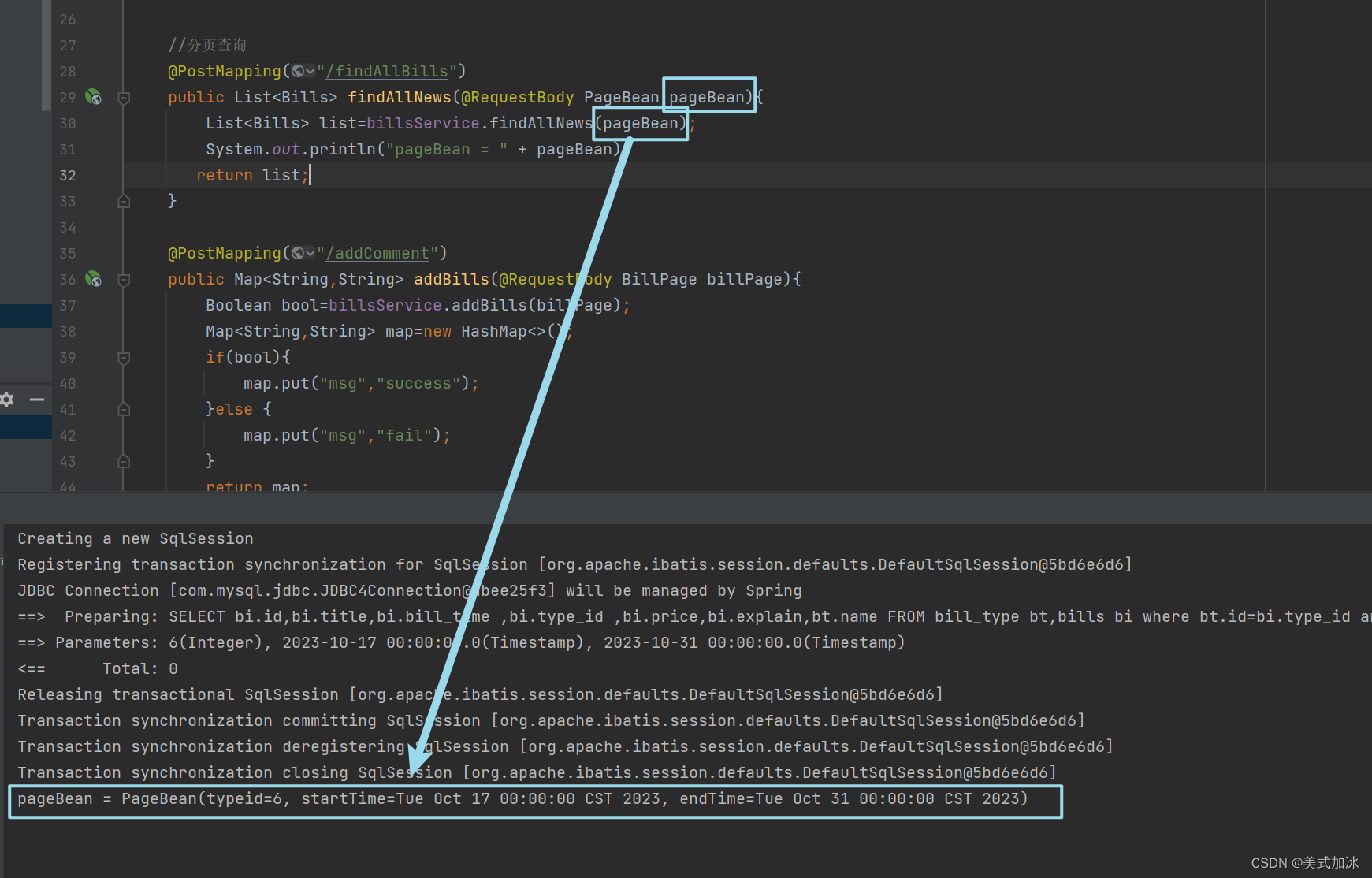The height and width of the screenshot is (878, 1372).
Task: Open the /addComment mapping hyperlink
Action: [377, 252]
